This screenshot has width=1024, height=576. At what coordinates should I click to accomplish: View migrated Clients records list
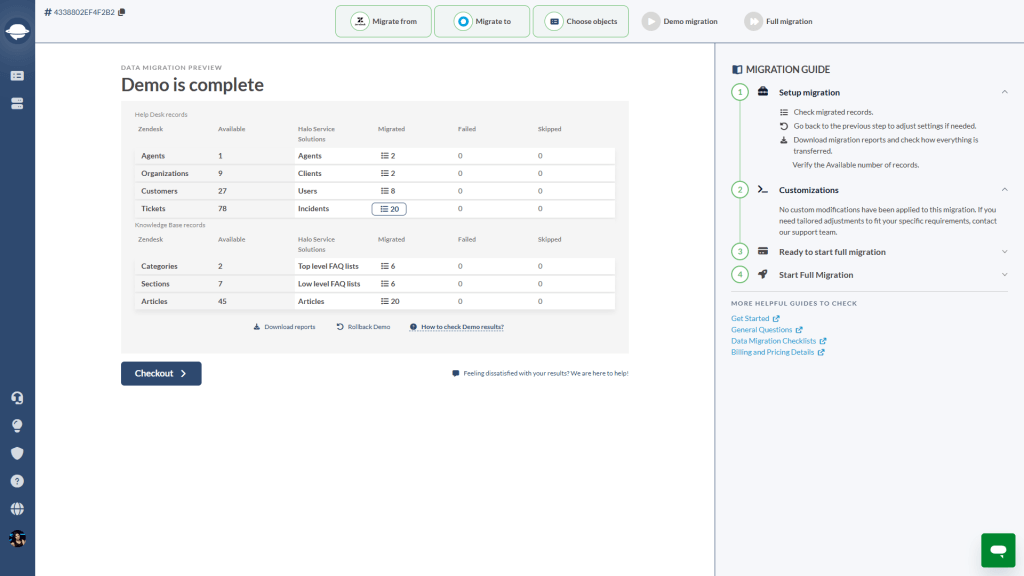coord(388,174)
